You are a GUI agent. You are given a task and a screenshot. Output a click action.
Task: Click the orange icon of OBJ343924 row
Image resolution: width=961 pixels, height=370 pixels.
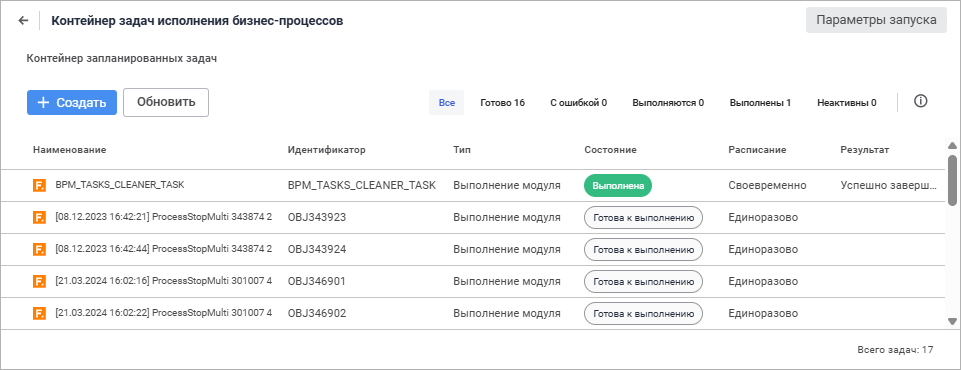[x=39, y=249]
